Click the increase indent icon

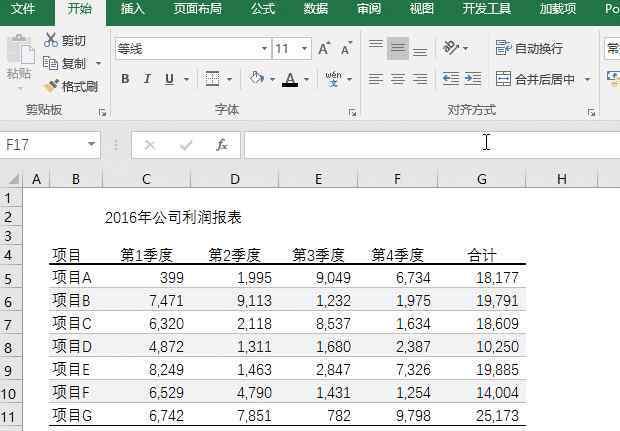(x=473, y=79)
